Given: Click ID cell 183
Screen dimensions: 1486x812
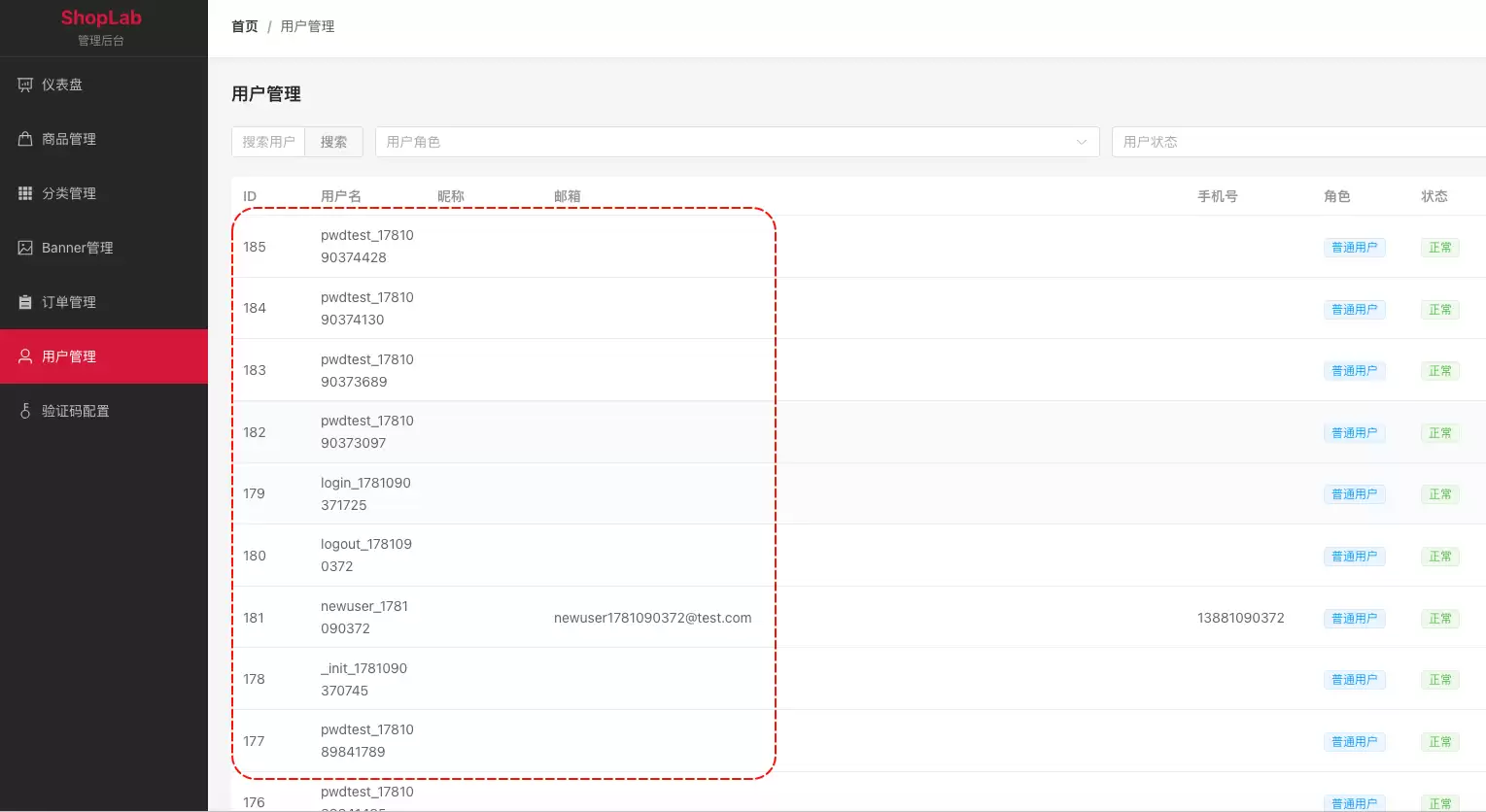Looking at the screenshot, I should point(255,370).
